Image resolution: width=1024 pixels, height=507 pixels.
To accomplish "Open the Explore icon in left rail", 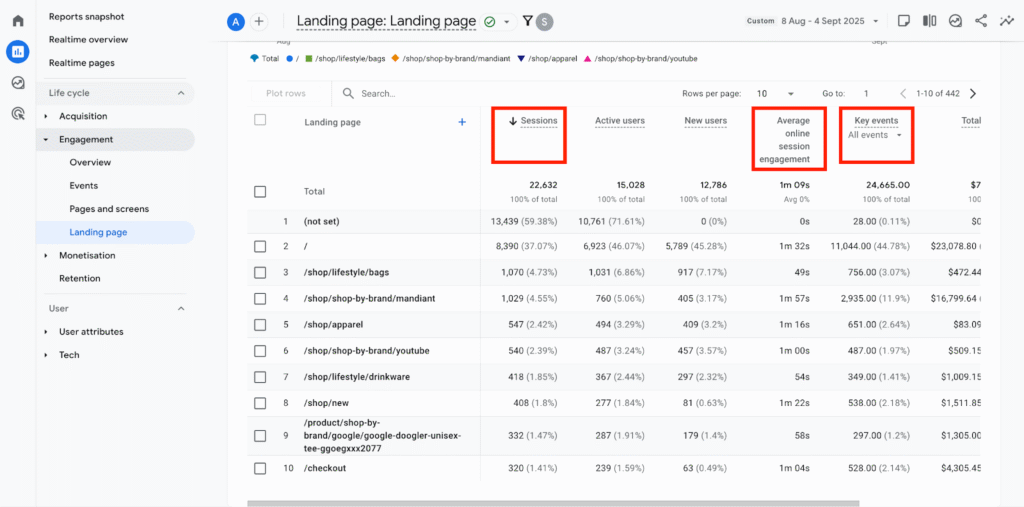I will point(18,82).
